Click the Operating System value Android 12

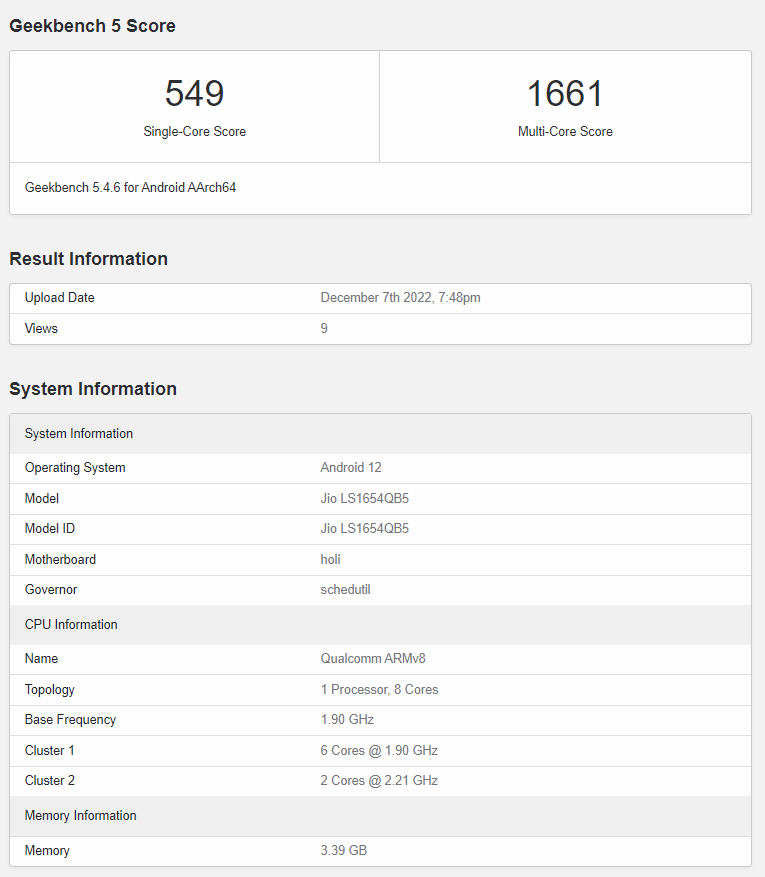pyautogui.click(x=351, y=468)
